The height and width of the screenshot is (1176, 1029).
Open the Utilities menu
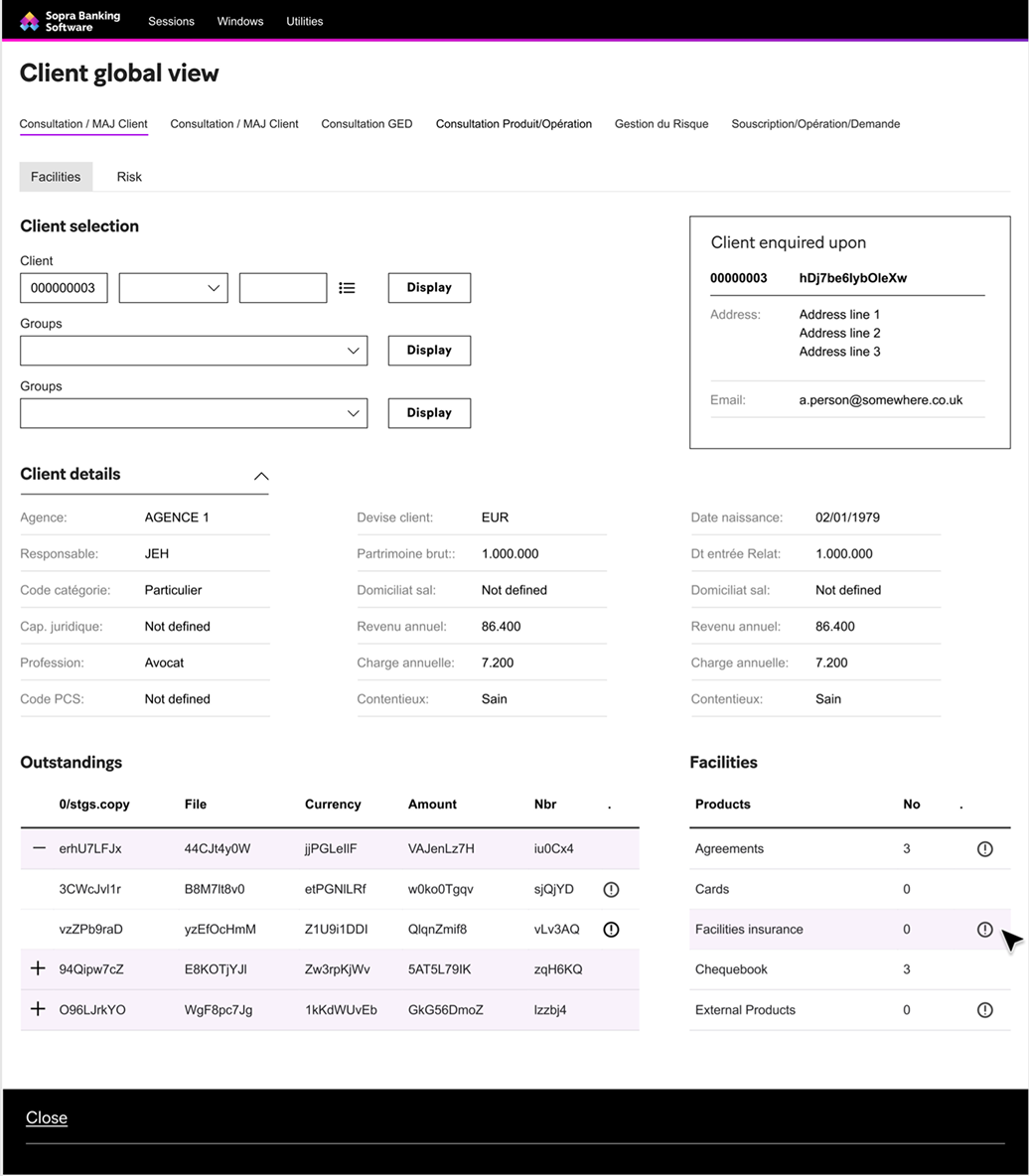click(x=305, y=21)
